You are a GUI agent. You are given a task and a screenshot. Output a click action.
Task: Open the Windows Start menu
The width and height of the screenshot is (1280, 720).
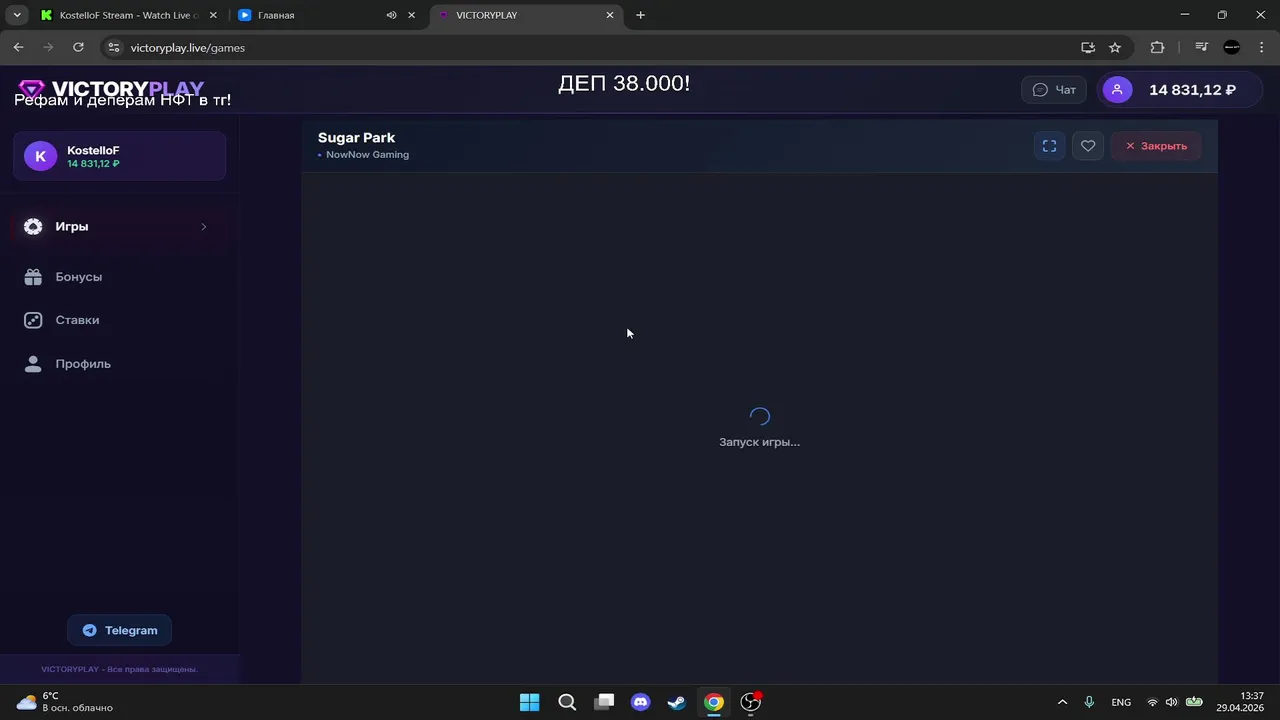530,702
